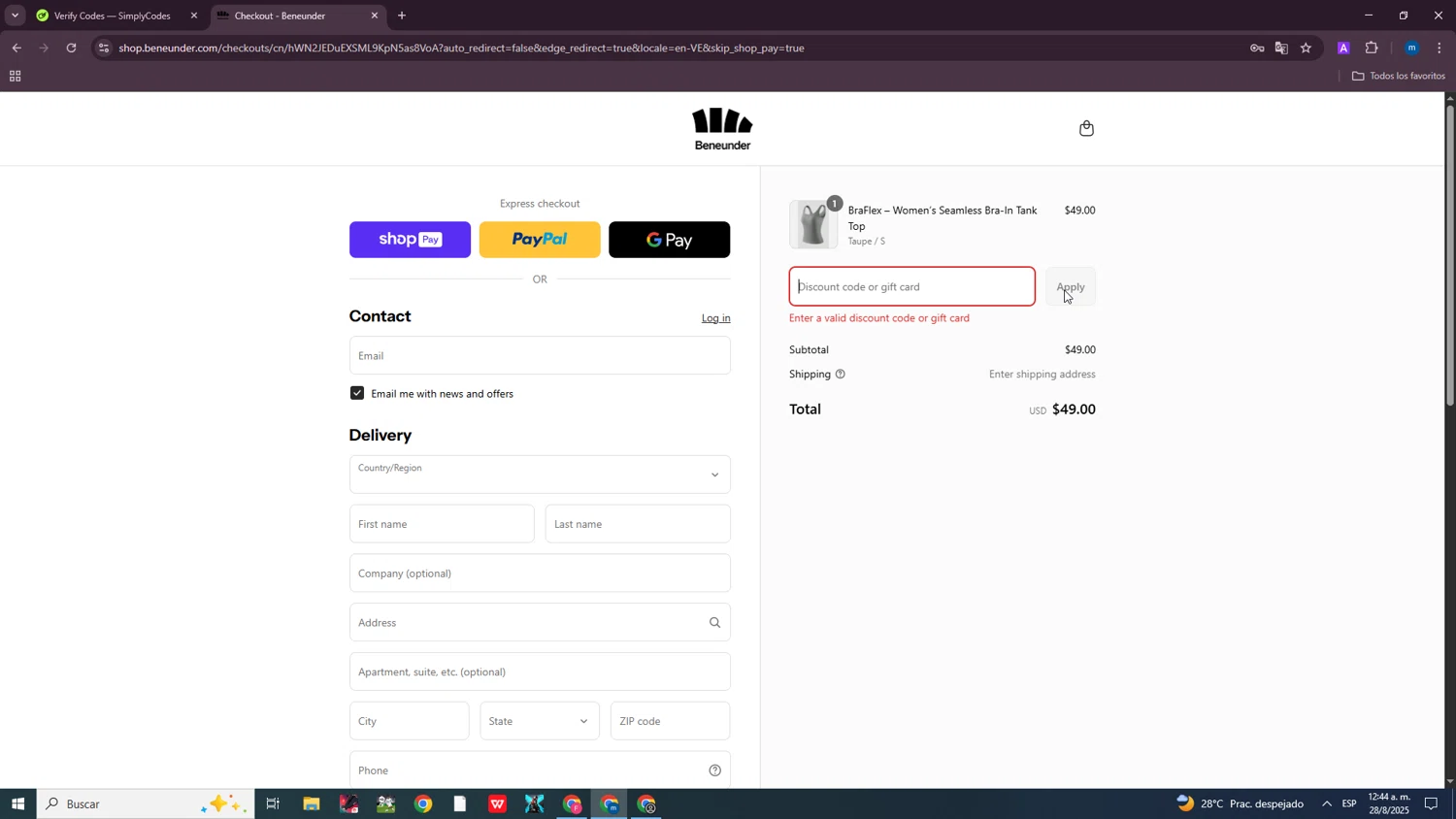This screenshot has height=819, width=1456.
Task: Open the notifications center icon
Action: [x=1431, y=803]
